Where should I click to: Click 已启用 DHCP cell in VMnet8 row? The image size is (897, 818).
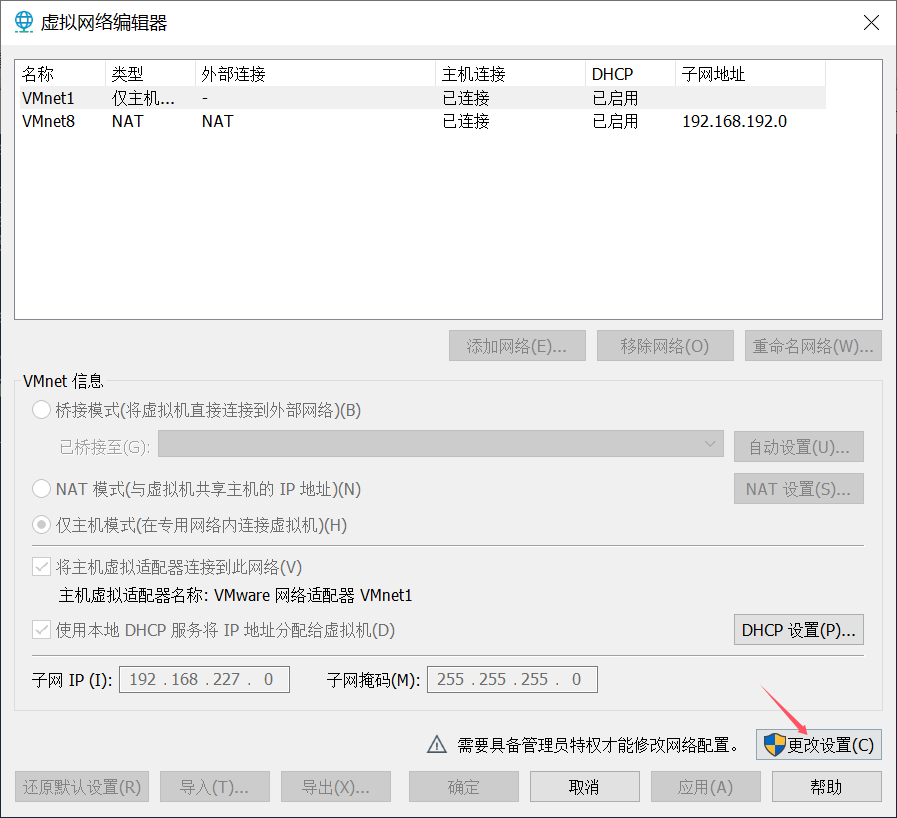tap(615, 121)
